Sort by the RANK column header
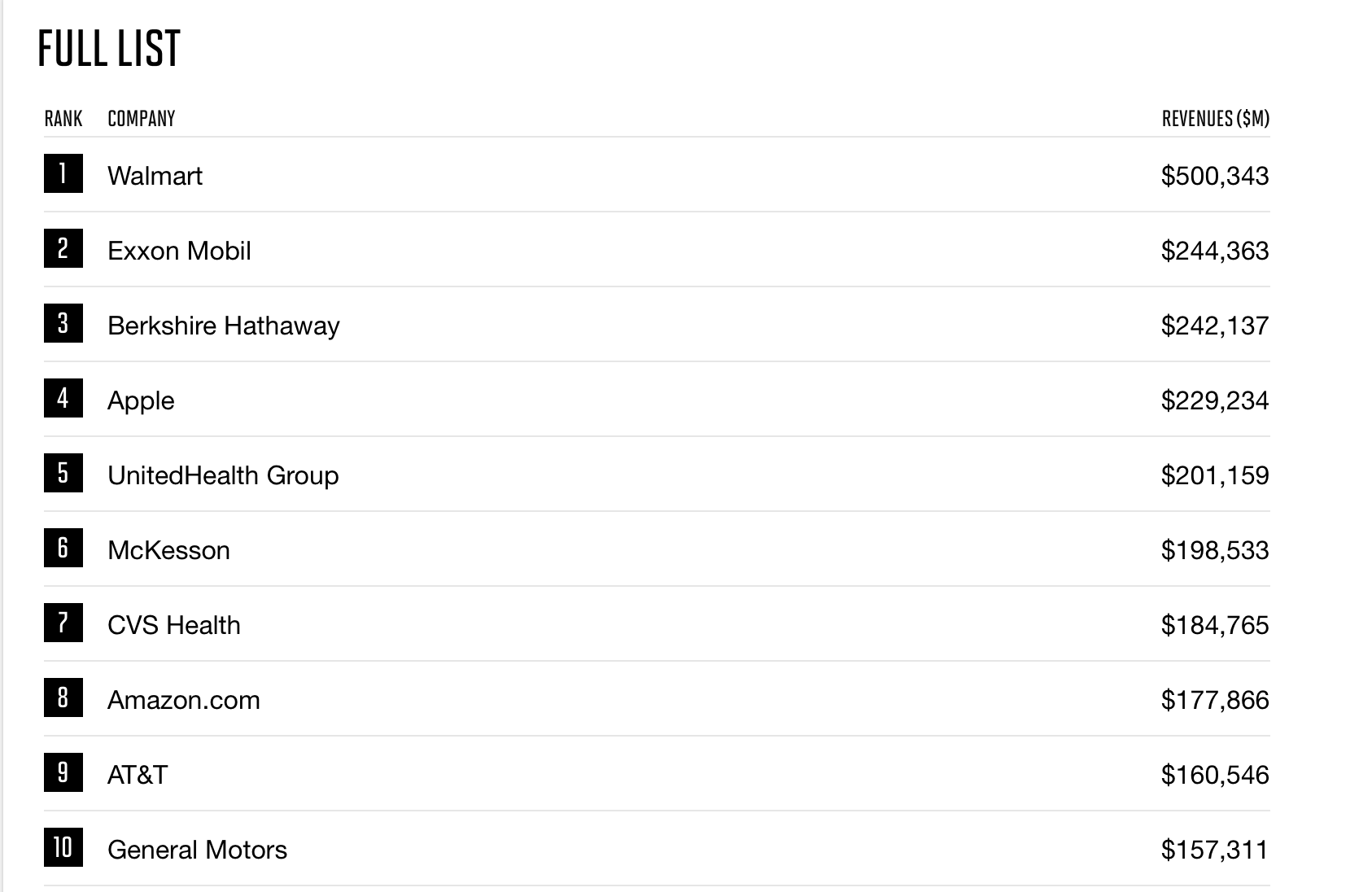1372x892 pixels. (63, 119)
